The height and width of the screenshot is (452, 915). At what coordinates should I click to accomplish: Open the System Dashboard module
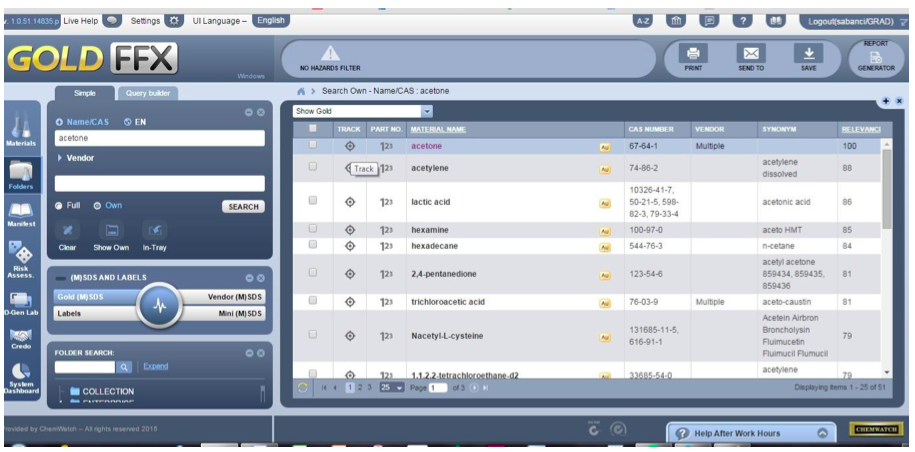click(22, 379)
